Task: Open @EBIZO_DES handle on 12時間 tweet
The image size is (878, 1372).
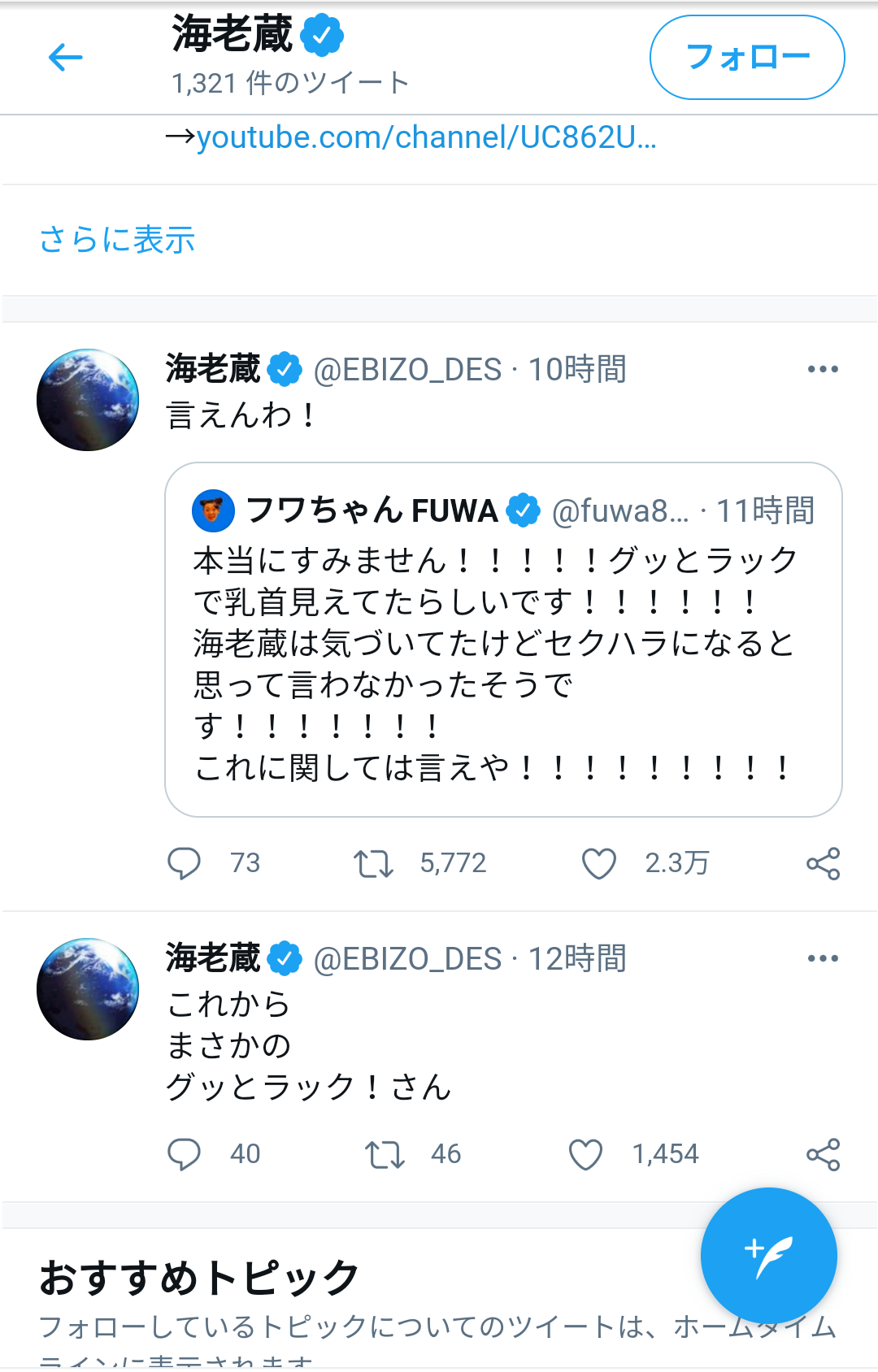Action: click(x=407, y=959)
